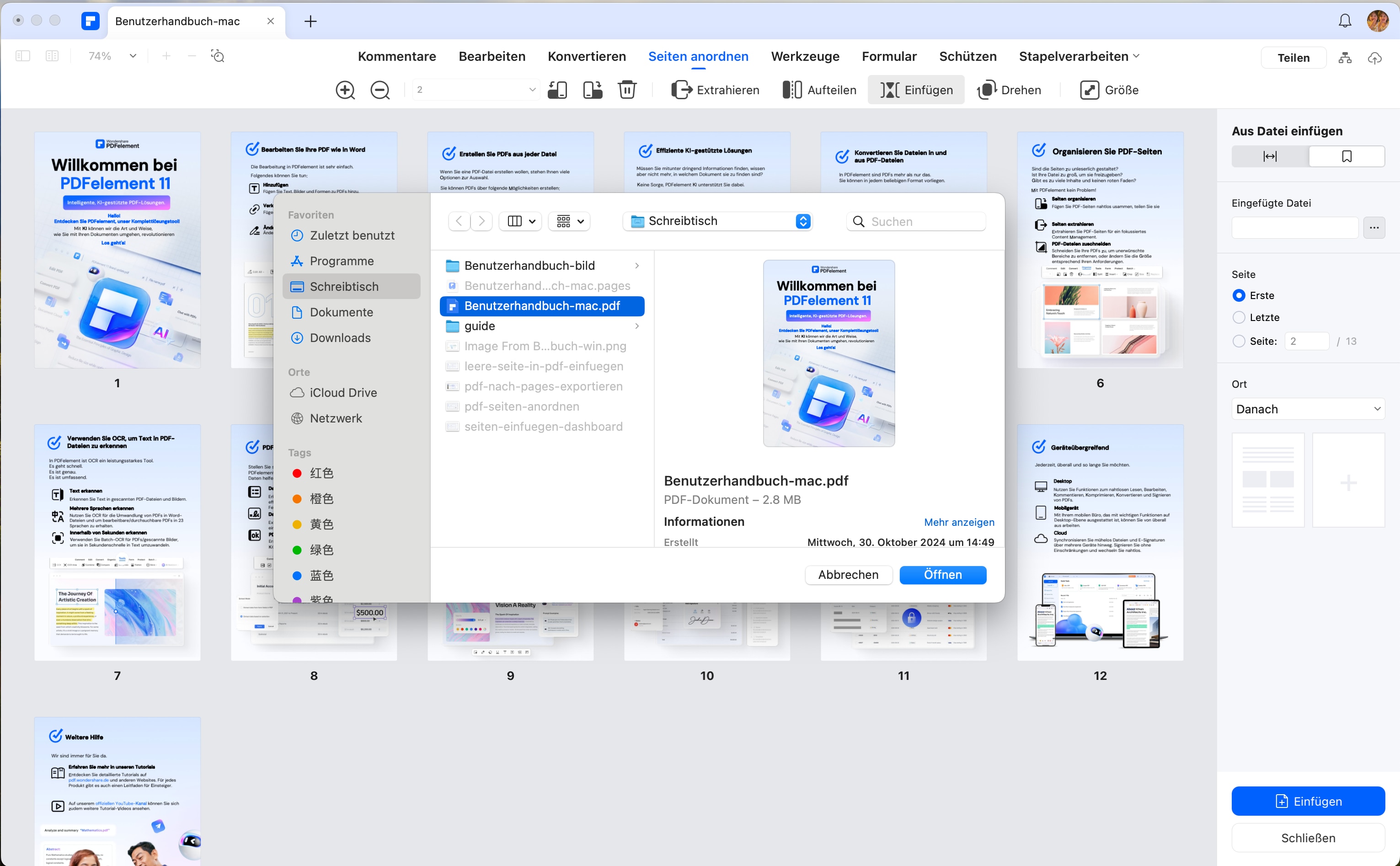This screenshot has width=1400, height=866.
Task: Click the Extrahieren tool
Action: tap(715, 90)
